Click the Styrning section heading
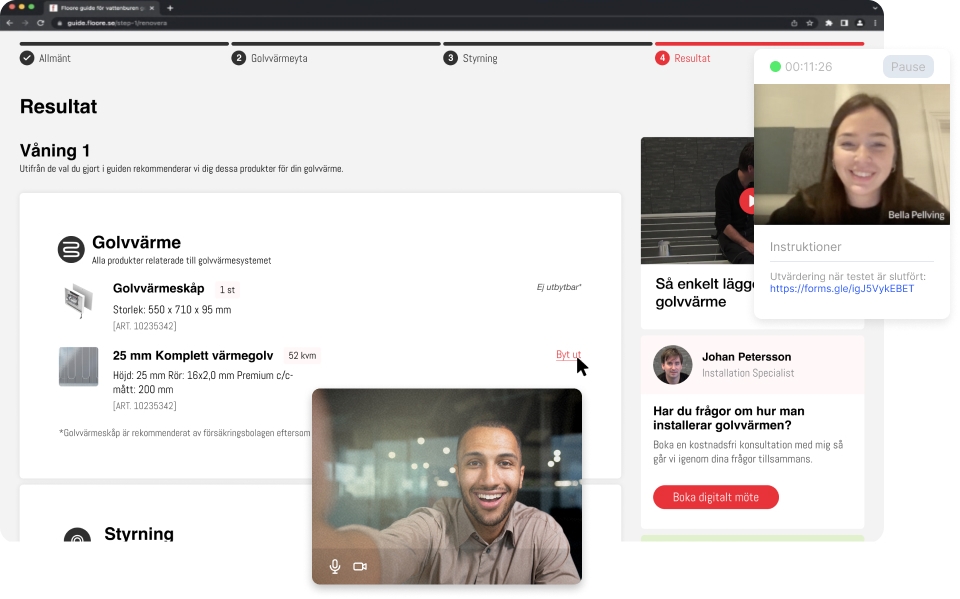Image resolution: width=960 pixels, height=599 pixels. 139,533
